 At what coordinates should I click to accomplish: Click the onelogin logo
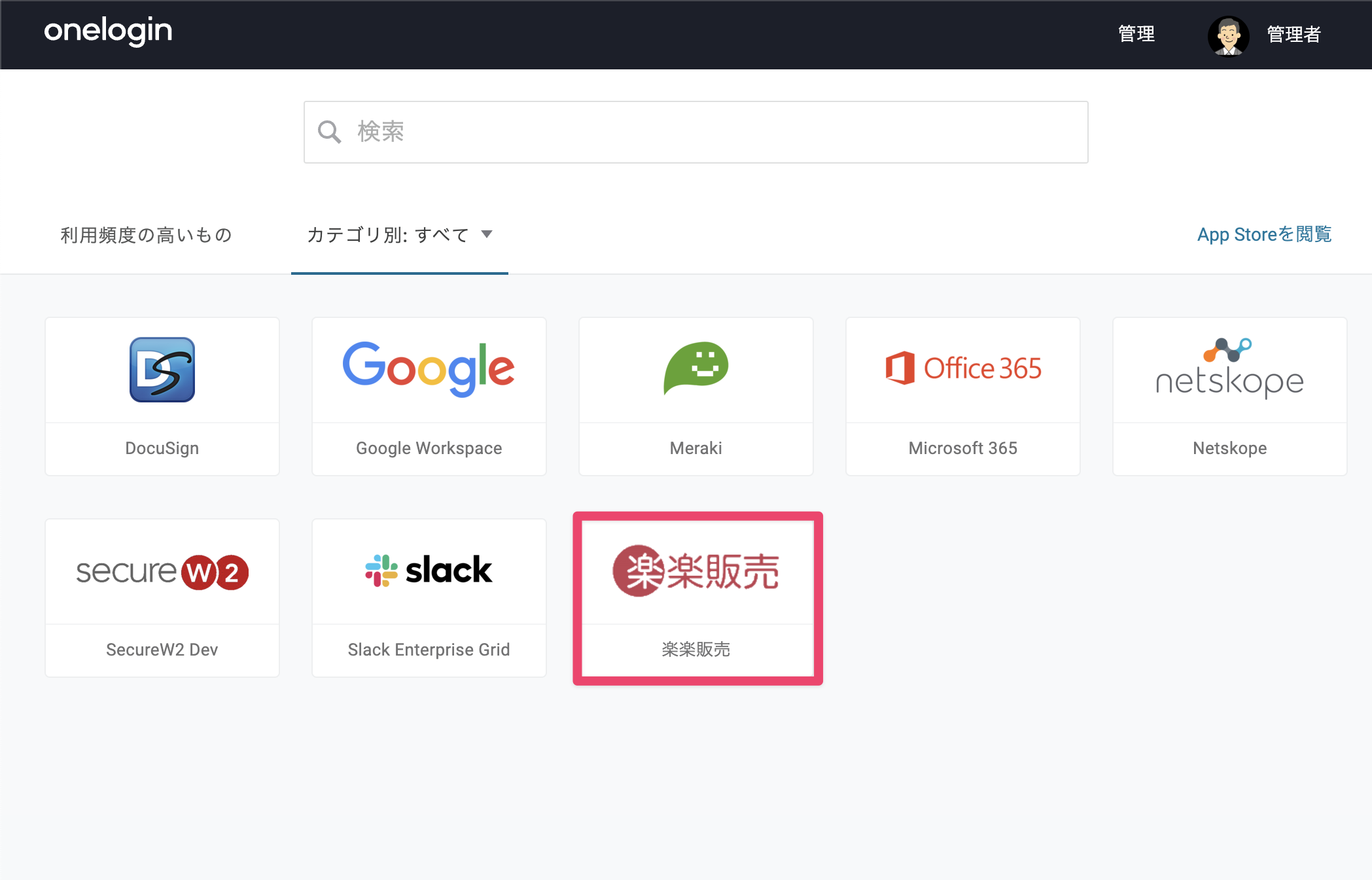[x=108, y=31]
